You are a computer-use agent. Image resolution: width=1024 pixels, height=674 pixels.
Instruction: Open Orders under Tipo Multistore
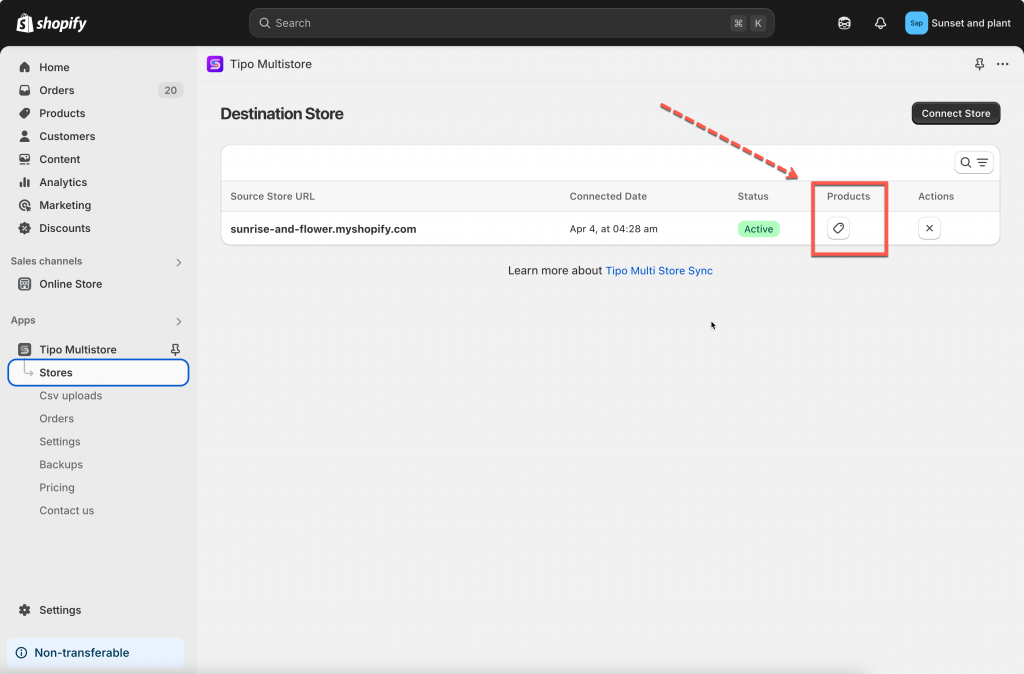[x=56, y=419]
